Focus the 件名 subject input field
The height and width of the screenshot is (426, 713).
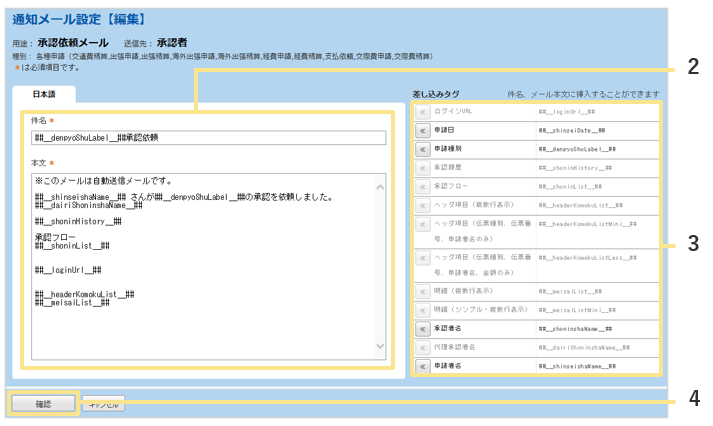(209, 139)
